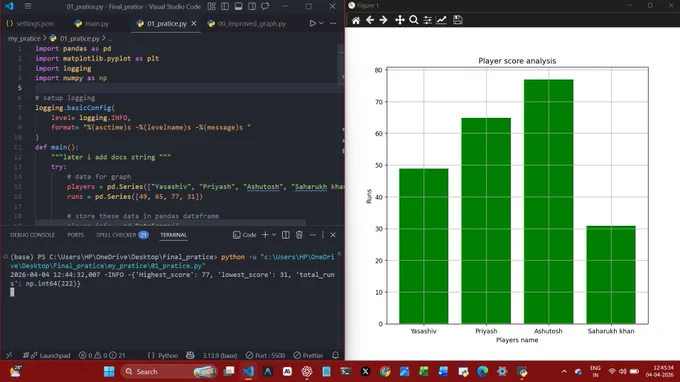This screenshot has width=680, height=382.
Task: Click the remote window status bar icon
Action: [9, 355]
